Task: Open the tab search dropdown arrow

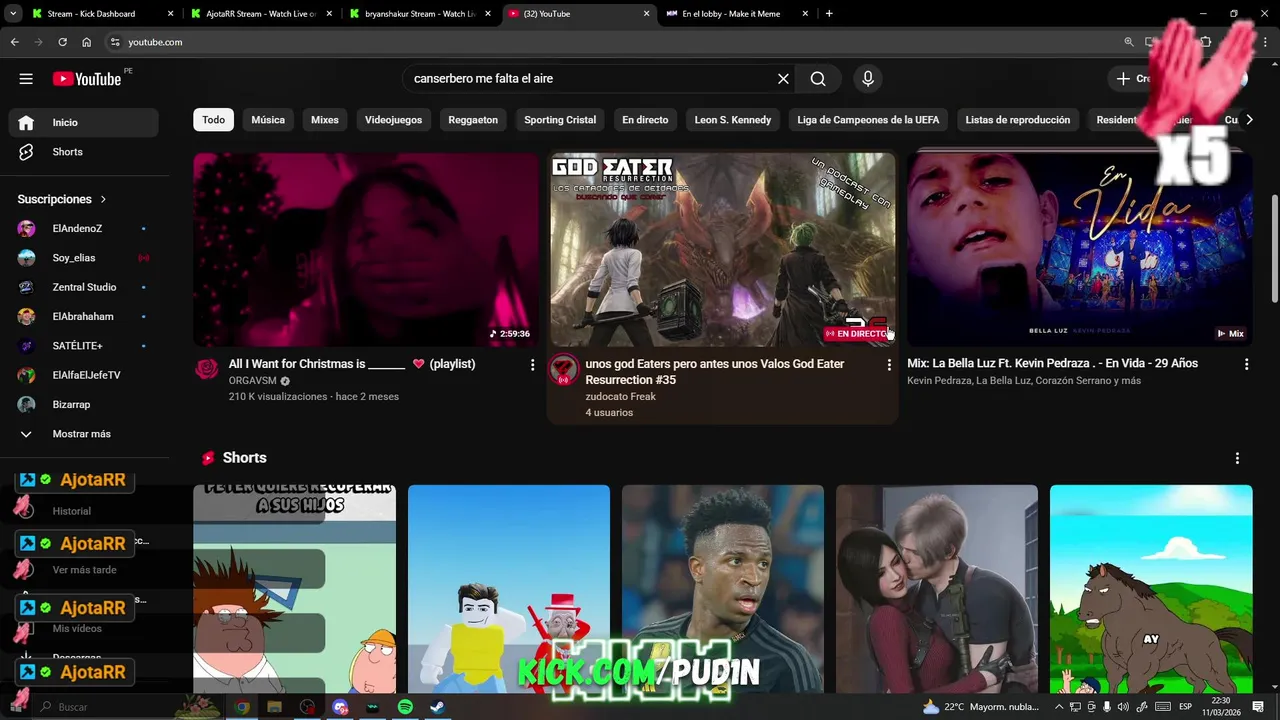Action: coord(13,14)
